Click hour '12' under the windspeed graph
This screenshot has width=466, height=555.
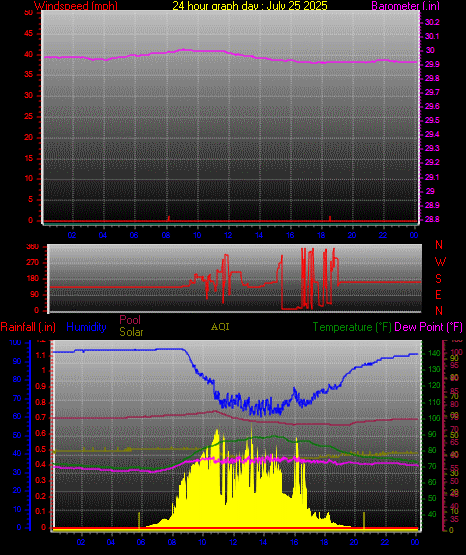[x=228, y=235]
